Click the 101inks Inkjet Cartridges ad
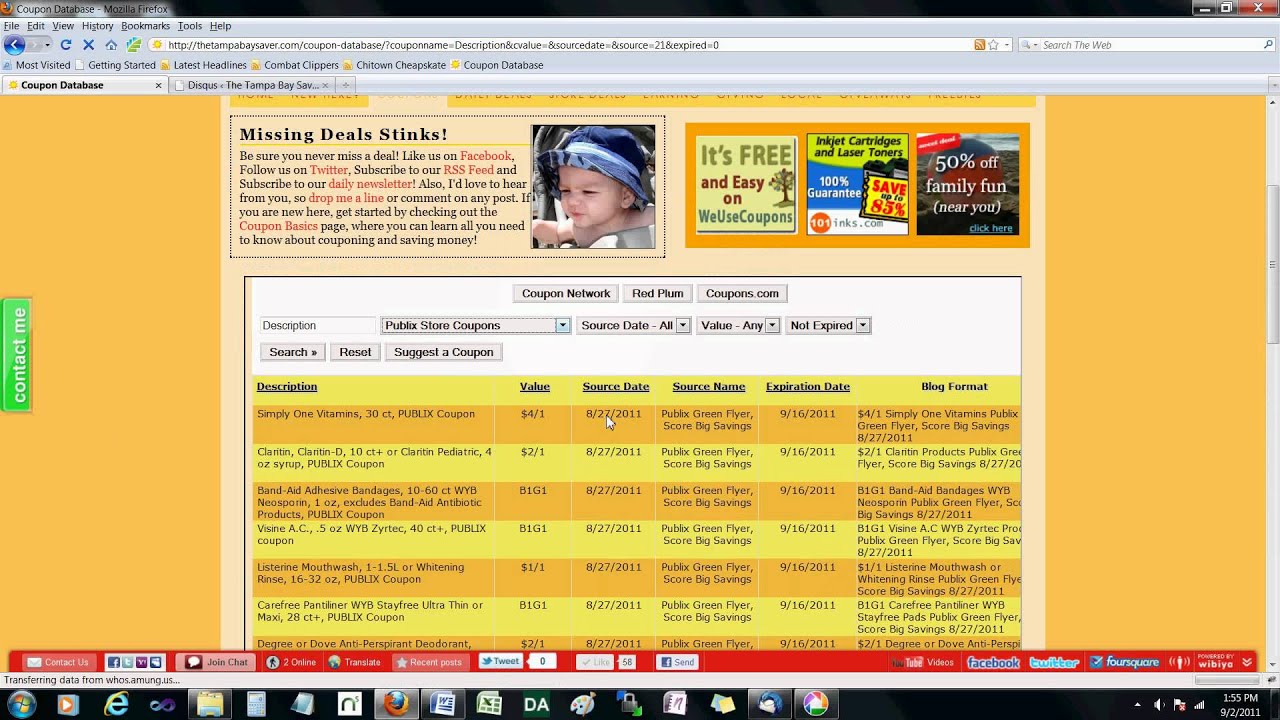The width and height of the screenshot is (1280, 720). pos(857,185)
